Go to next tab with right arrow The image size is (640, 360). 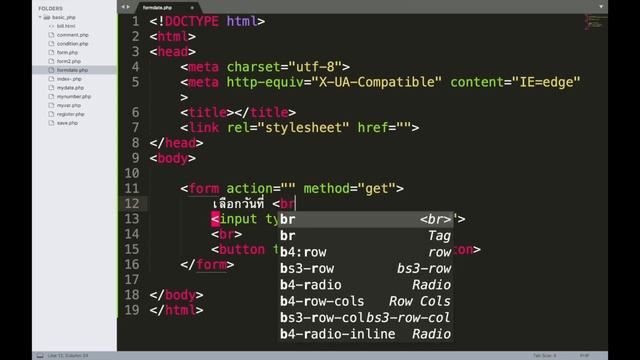(x=128, y=7)
